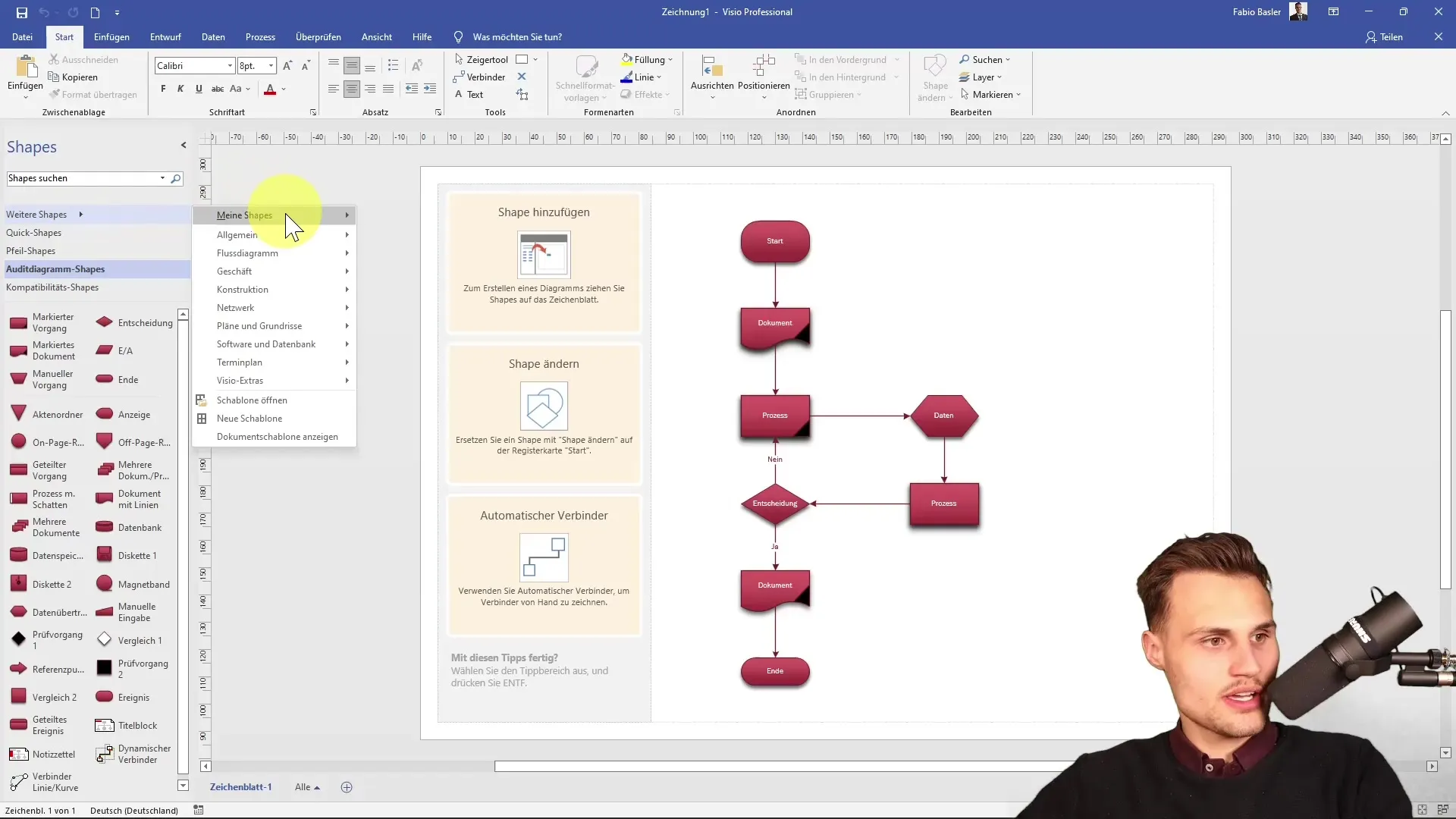Click the red font color swatch
The width and height of the screenshot is (1456, 819).
270,89
